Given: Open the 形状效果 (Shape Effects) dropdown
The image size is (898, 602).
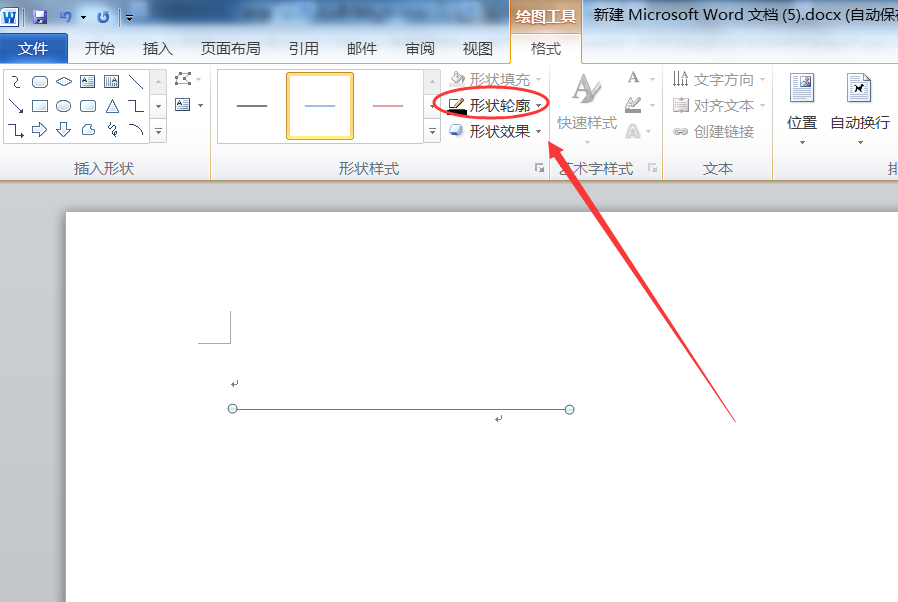Looking at the screenshot, I should coord(495,131).
